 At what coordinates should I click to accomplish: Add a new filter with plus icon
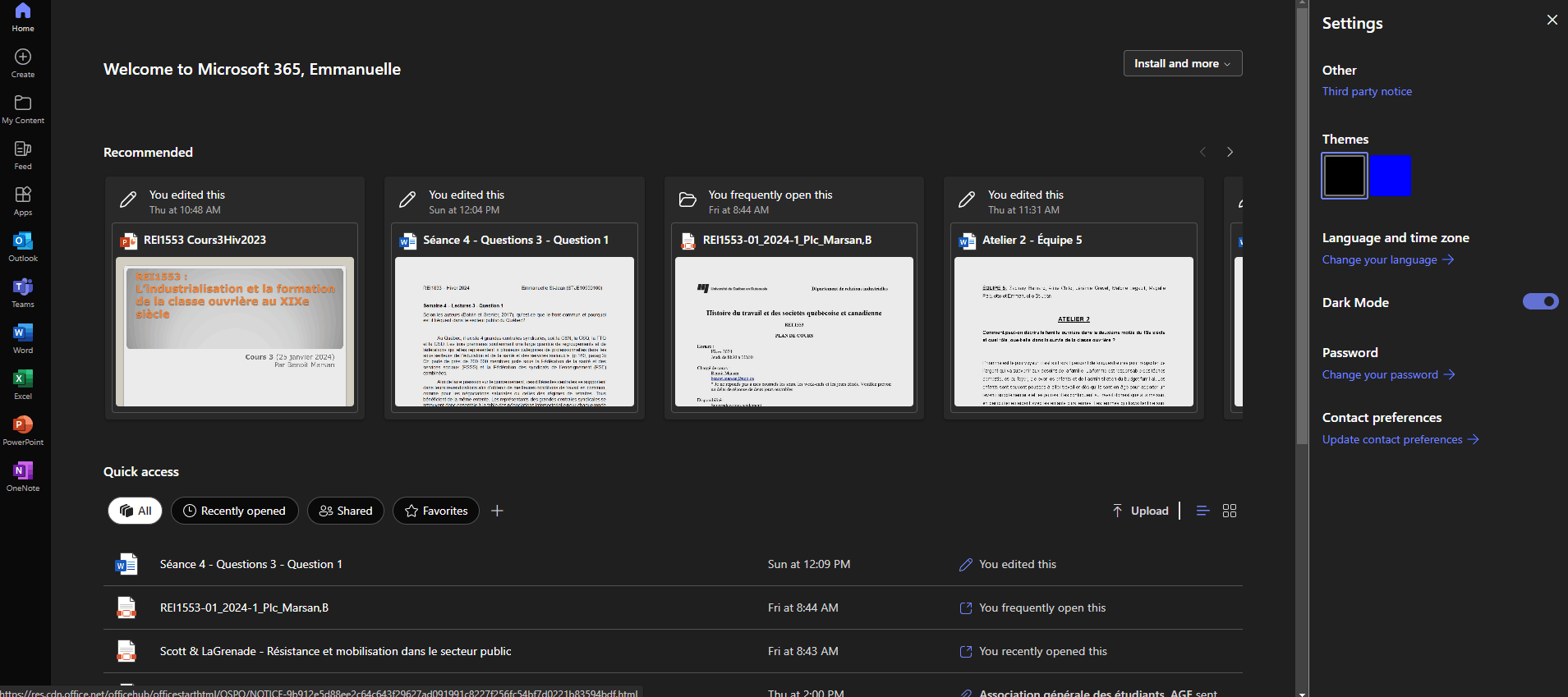[x=497, y=511]
